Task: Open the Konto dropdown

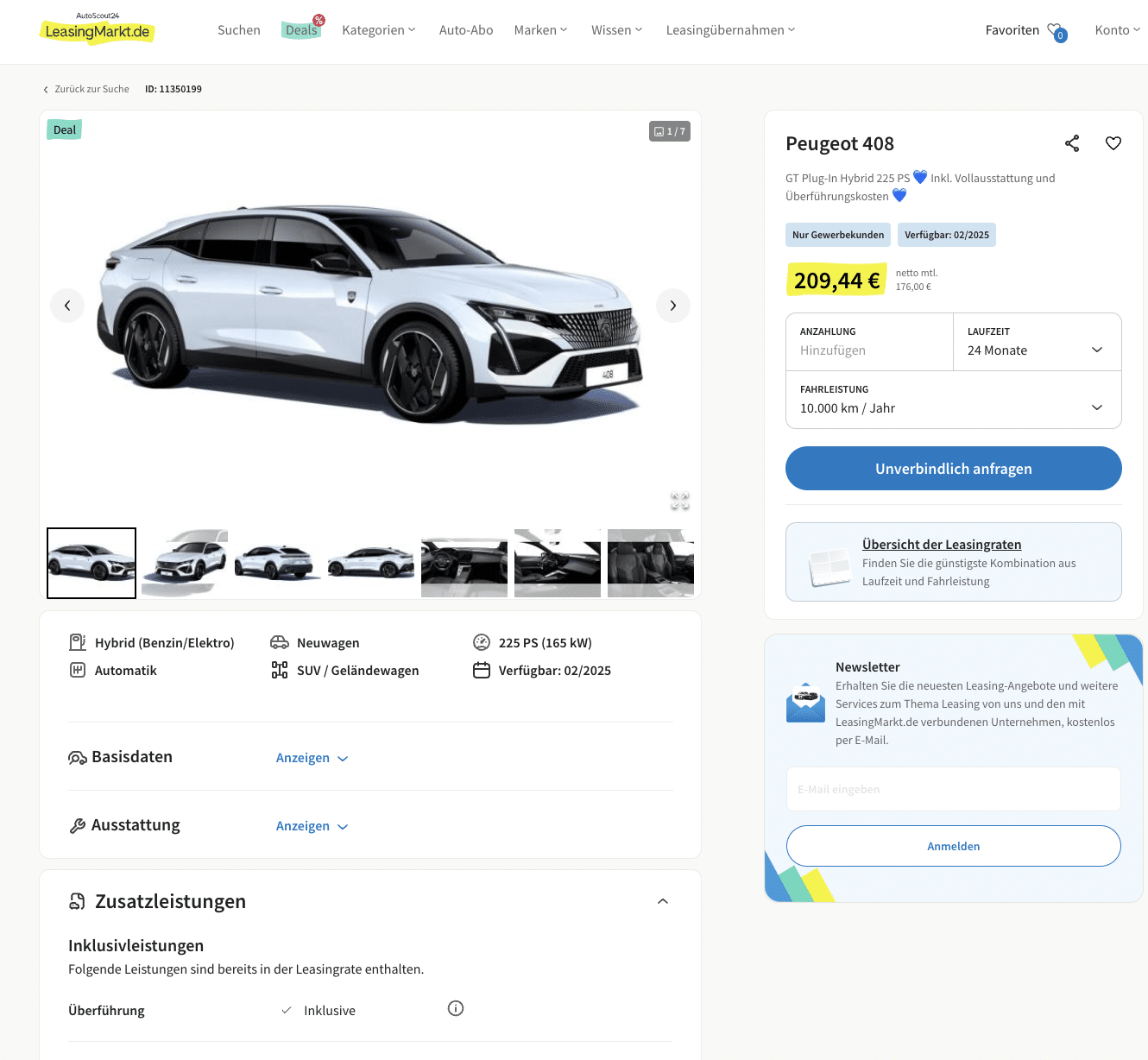Action: [1118, 30]
